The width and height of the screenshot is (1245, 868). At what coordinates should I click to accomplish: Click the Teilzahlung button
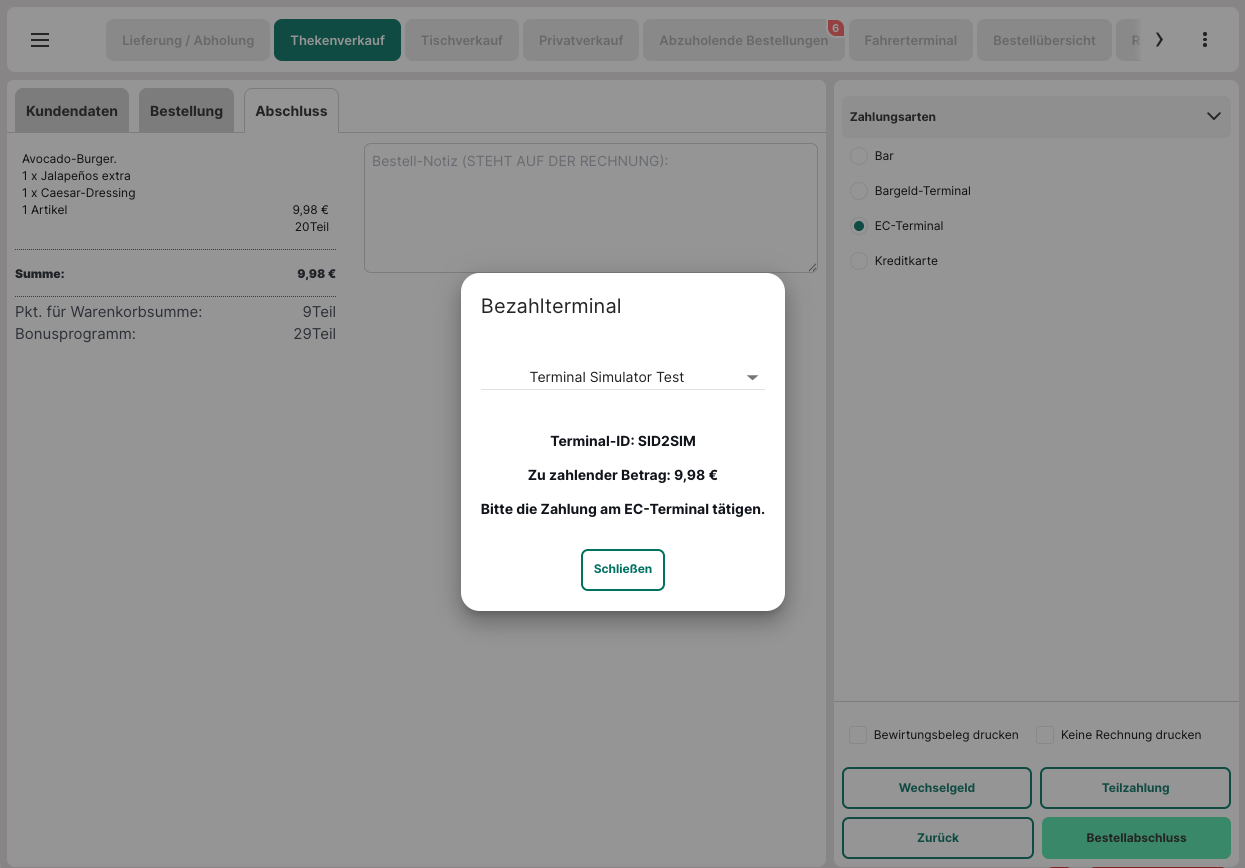pyautogui.click(x=1135, y=788)
